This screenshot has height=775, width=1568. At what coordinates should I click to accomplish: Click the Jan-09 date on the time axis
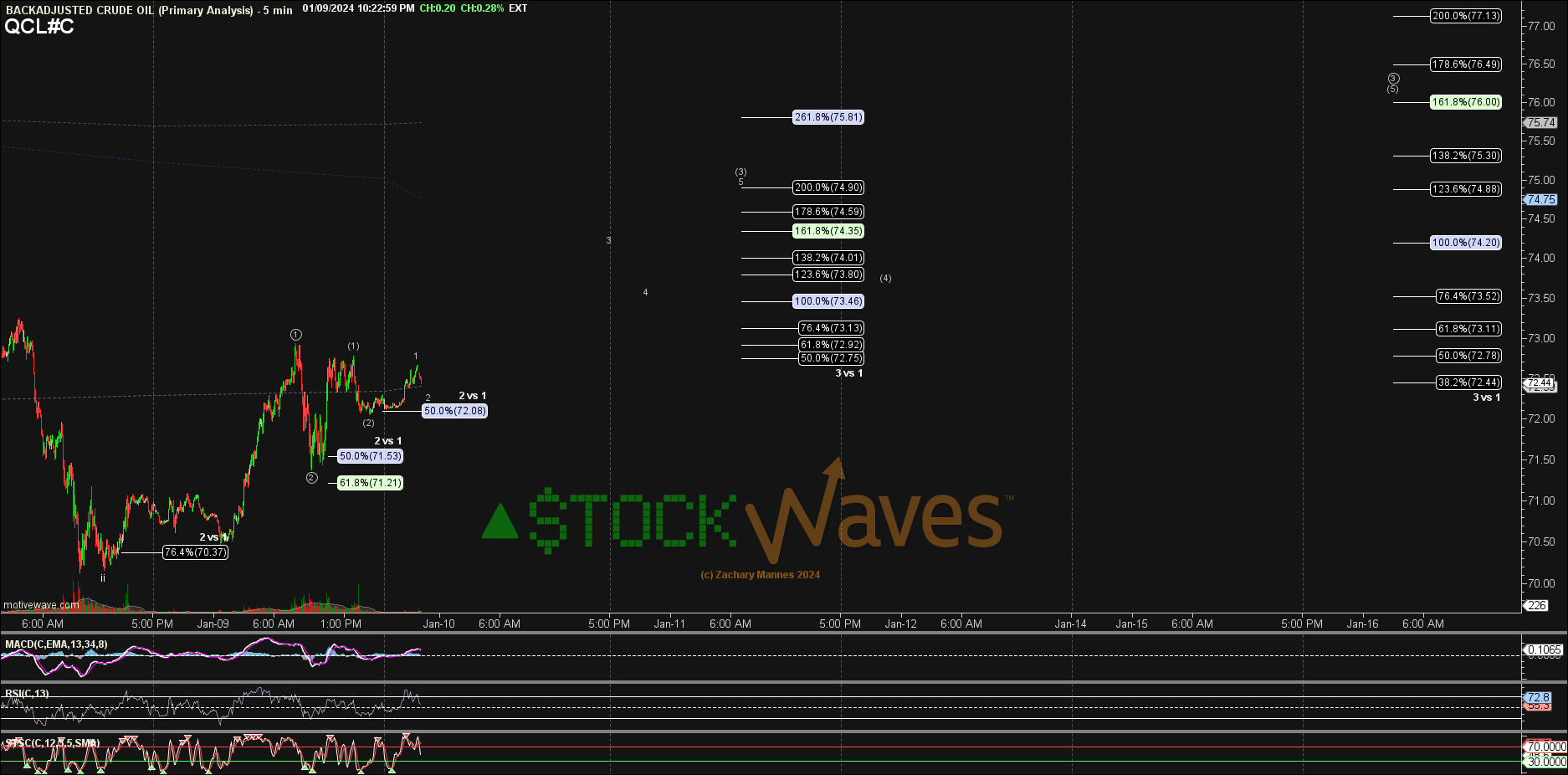213,624
